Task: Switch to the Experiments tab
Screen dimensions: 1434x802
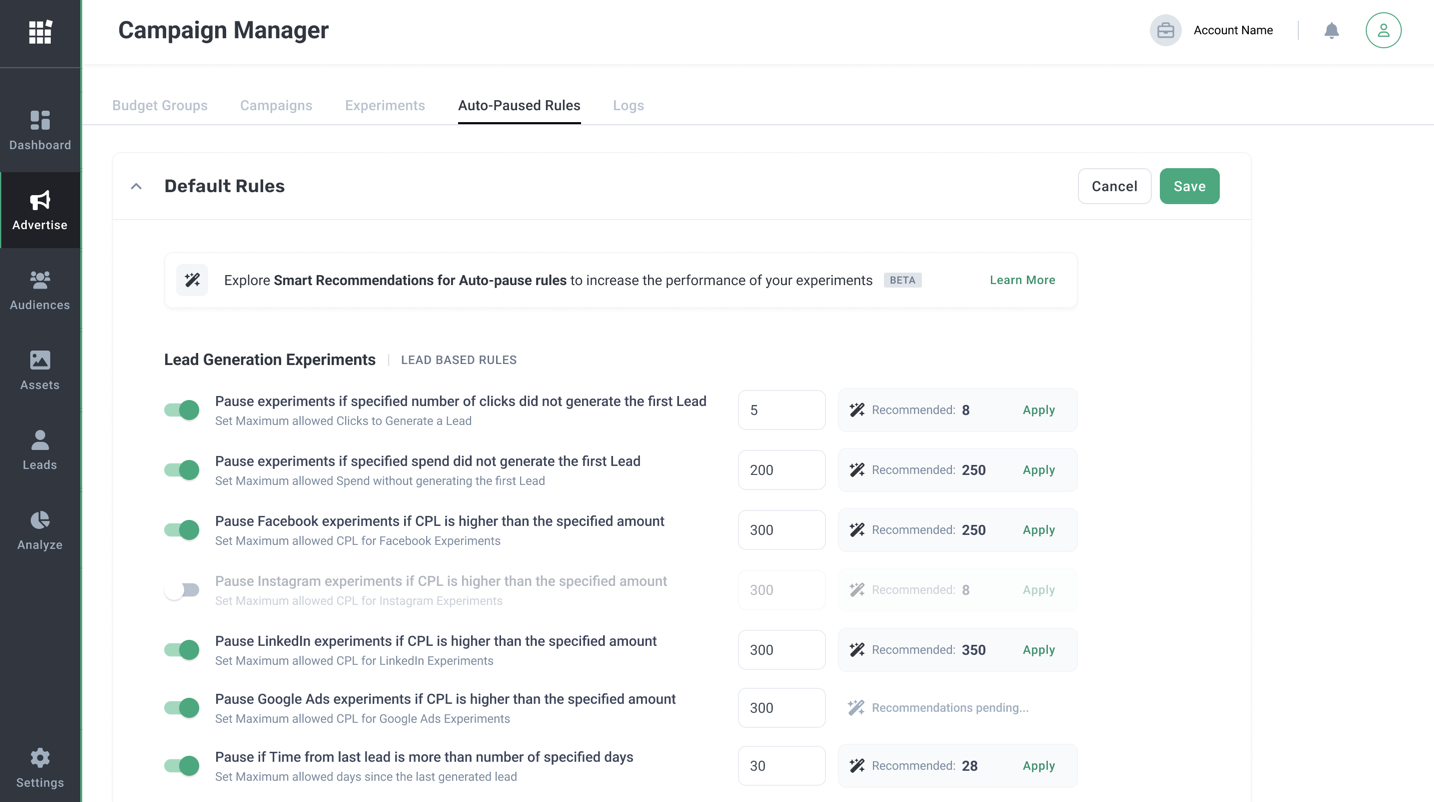Action: (x=385, y=106)
